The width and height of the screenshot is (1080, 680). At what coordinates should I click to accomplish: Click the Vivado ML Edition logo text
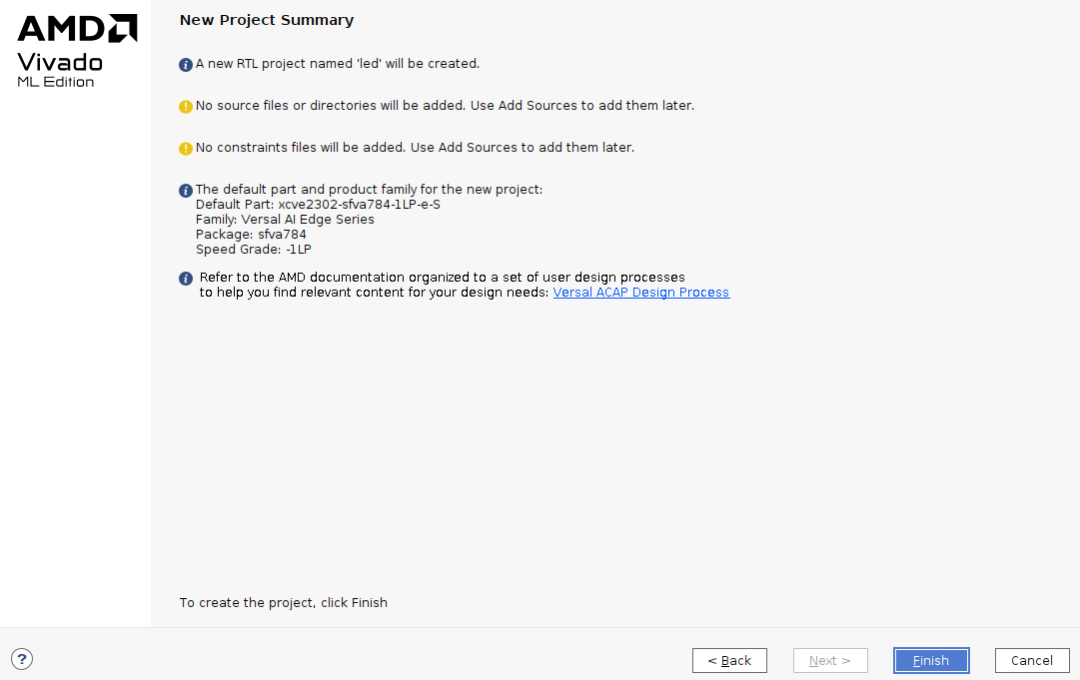(x=60, y=70)
